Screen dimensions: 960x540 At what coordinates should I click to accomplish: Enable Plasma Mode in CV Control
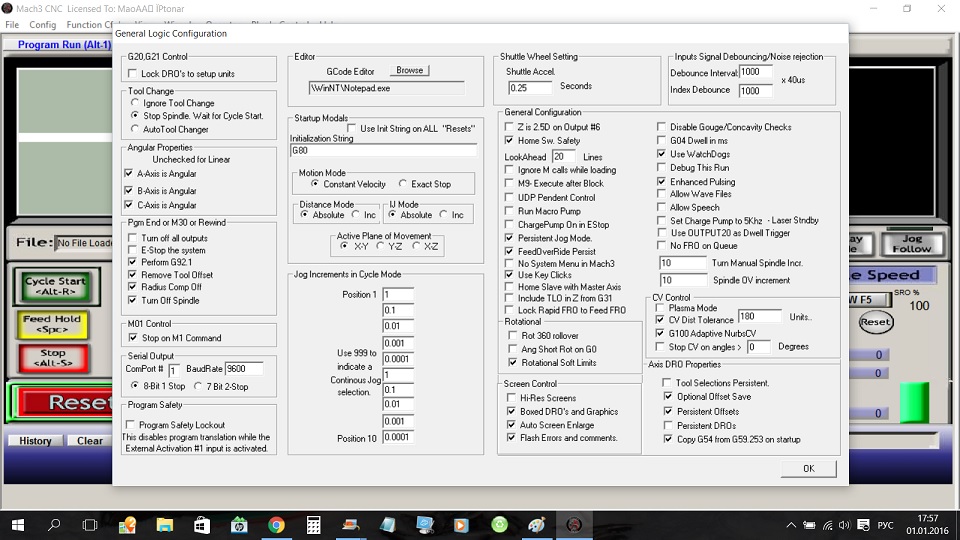coord(660,307)
